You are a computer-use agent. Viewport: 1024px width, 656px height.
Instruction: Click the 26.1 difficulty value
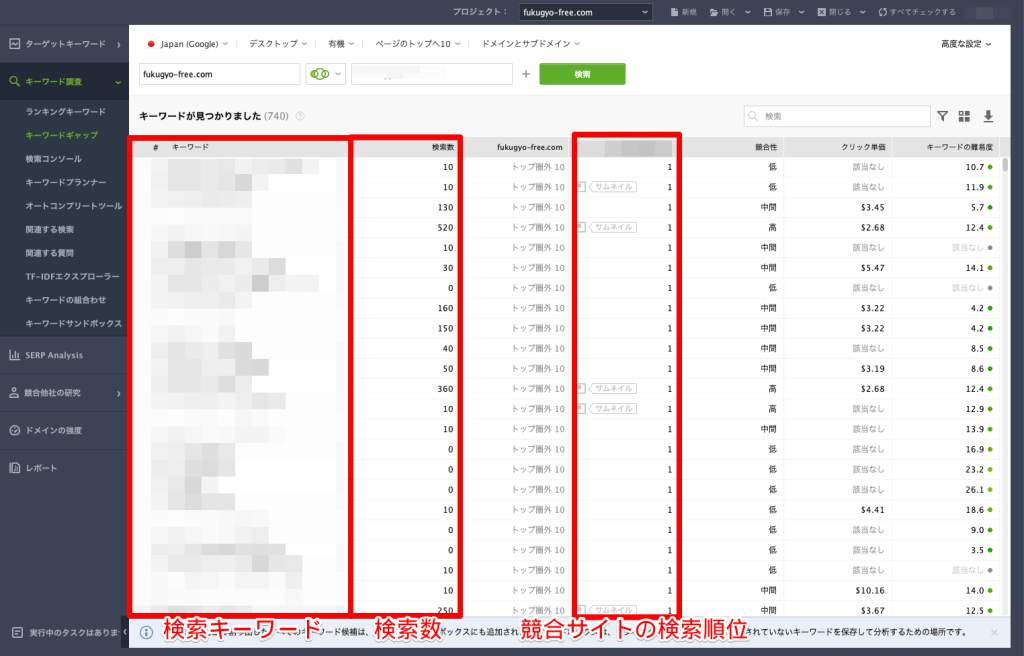(x=974, y=489)
